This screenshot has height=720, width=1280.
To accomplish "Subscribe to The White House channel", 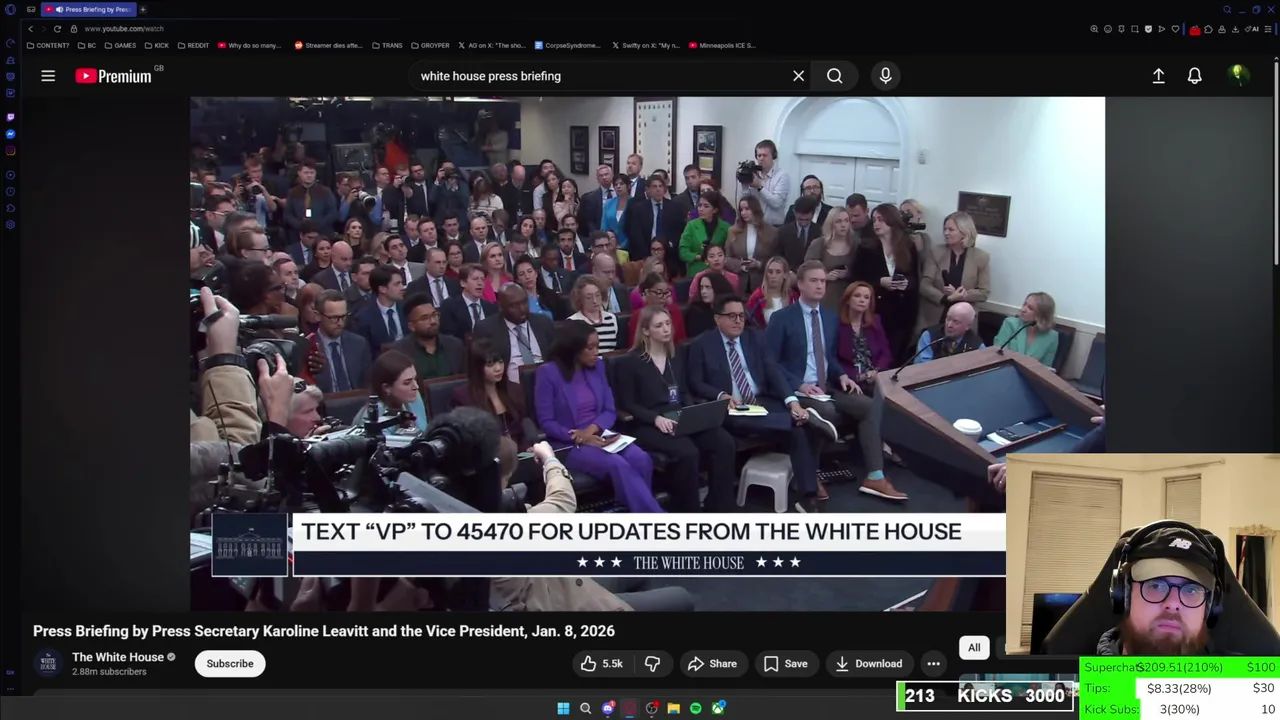I will (230, 664).
